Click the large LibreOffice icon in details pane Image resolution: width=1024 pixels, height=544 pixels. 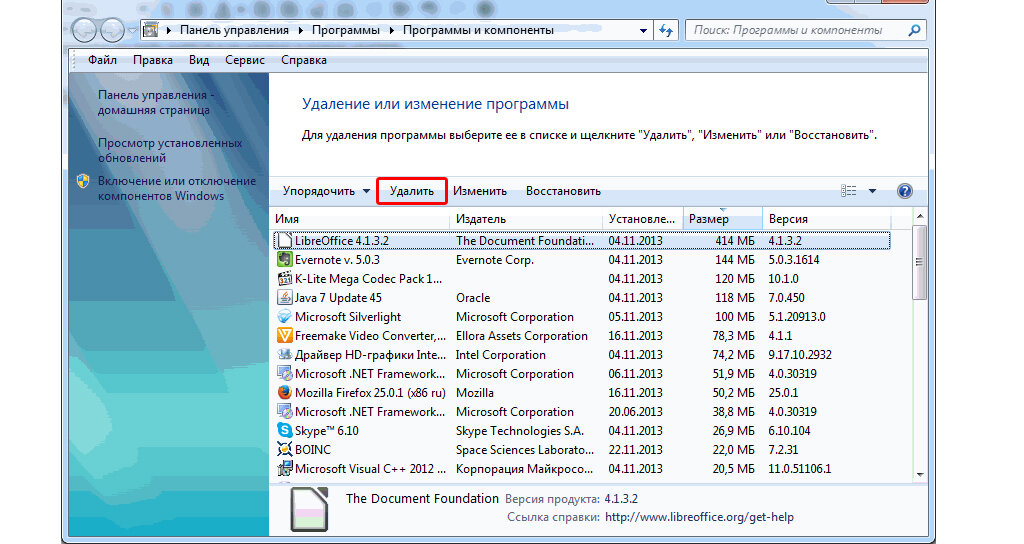309,509
